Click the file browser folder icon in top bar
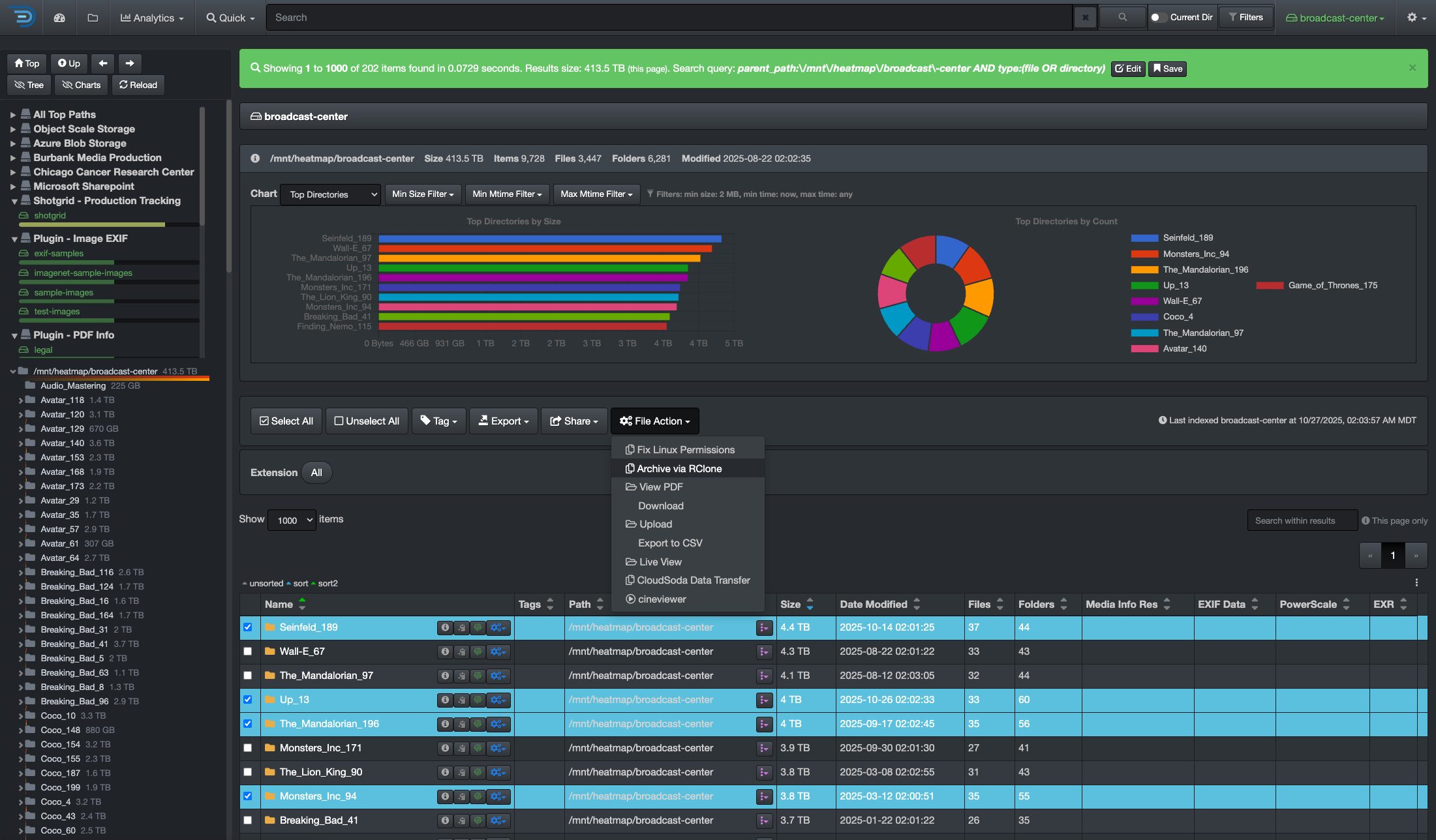1436x840 pixels. (93, 18)
